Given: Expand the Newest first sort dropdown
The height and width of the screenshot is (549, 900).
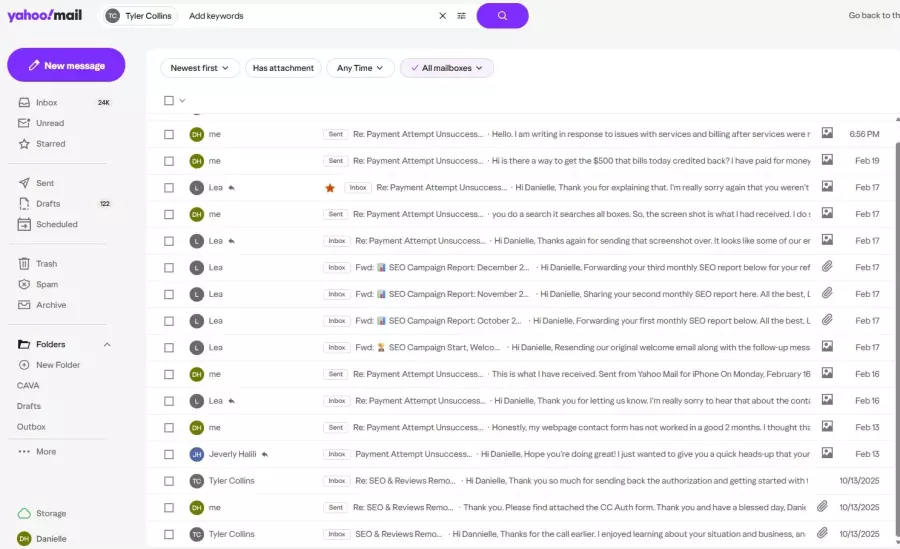Looking at the screenshot, I should click(200, 68).
